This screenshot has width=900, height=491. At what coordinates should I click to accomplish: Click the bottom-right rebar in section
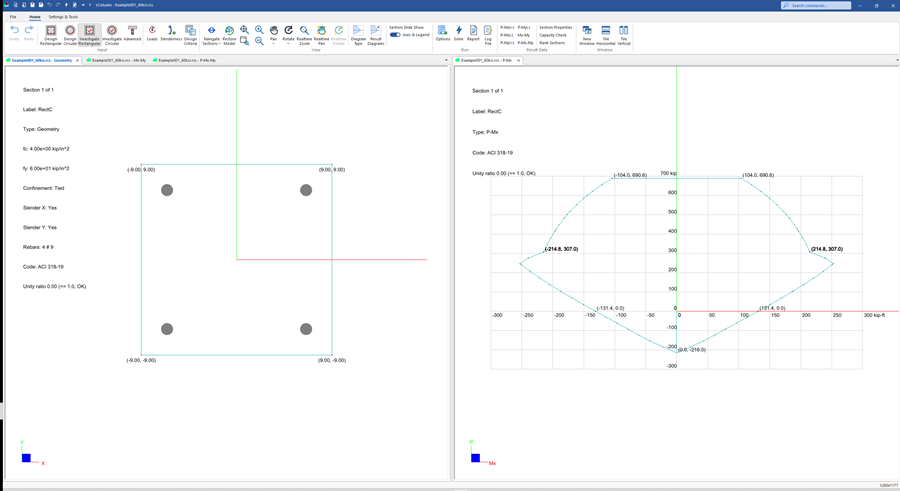306,329
